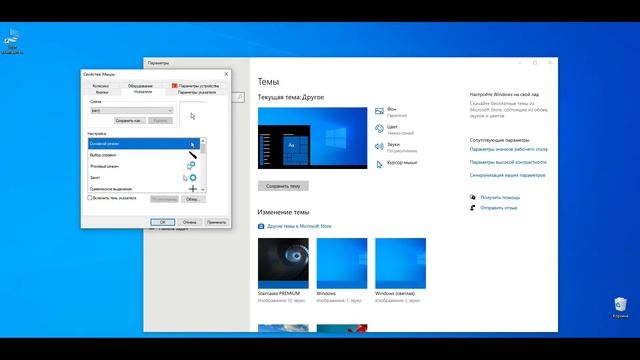
Task: Click the send feedback person icon
Action: point(473,208)
